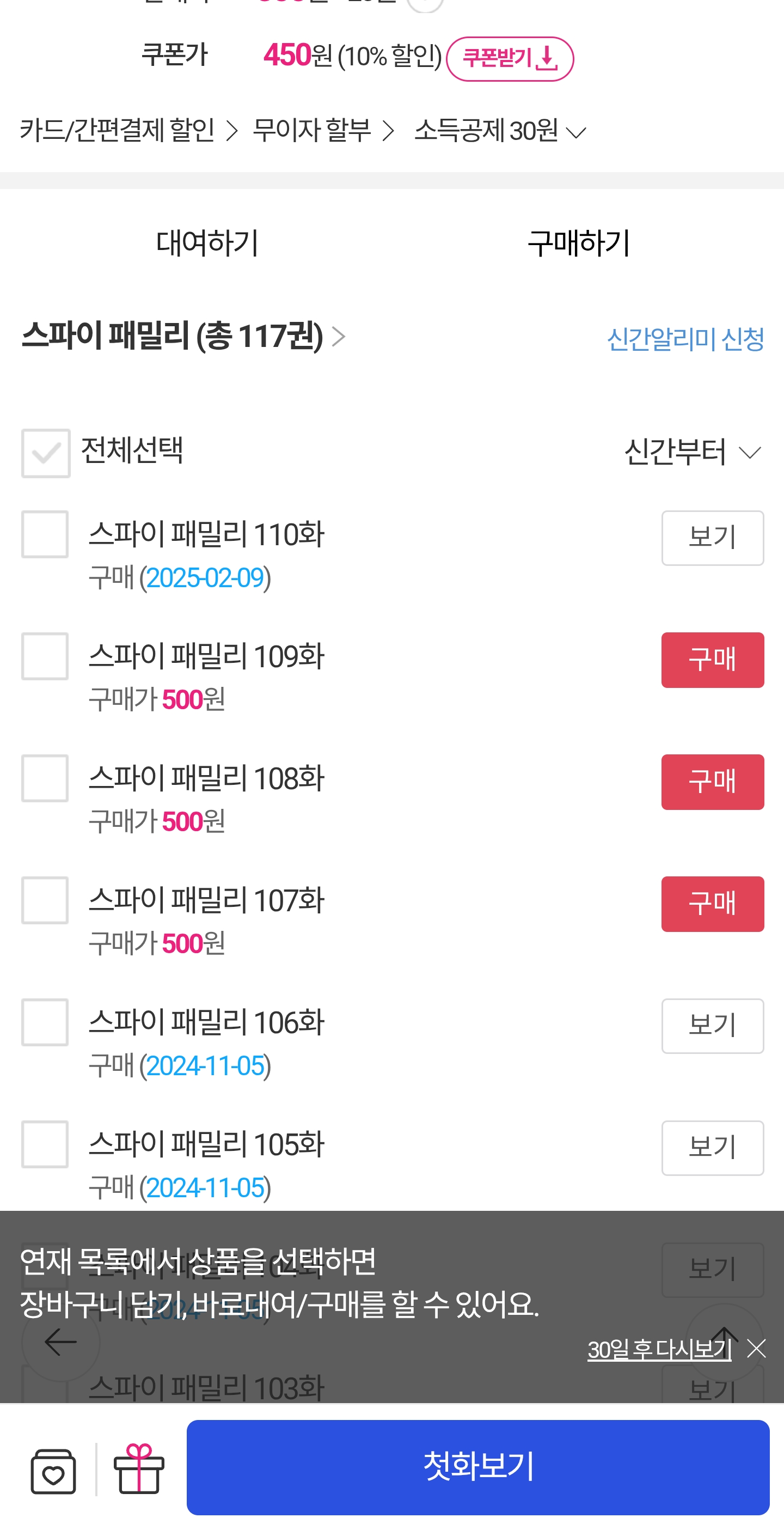Click the 신간알리미 신청 link

click(685, 339)
